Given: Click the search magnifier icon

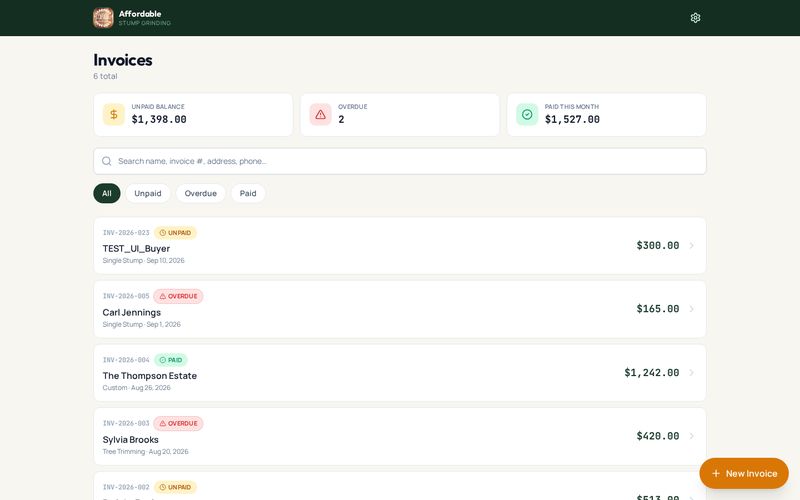Looking at the screenshot, I should 107,161.
